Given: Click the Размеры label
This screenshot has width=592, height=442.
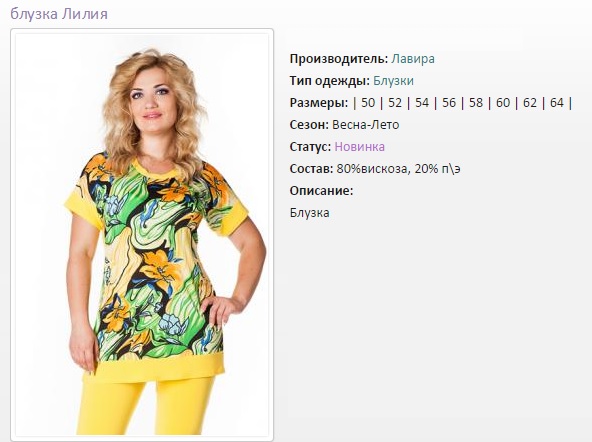Looking at the screenshot, I should pos(319,103).
